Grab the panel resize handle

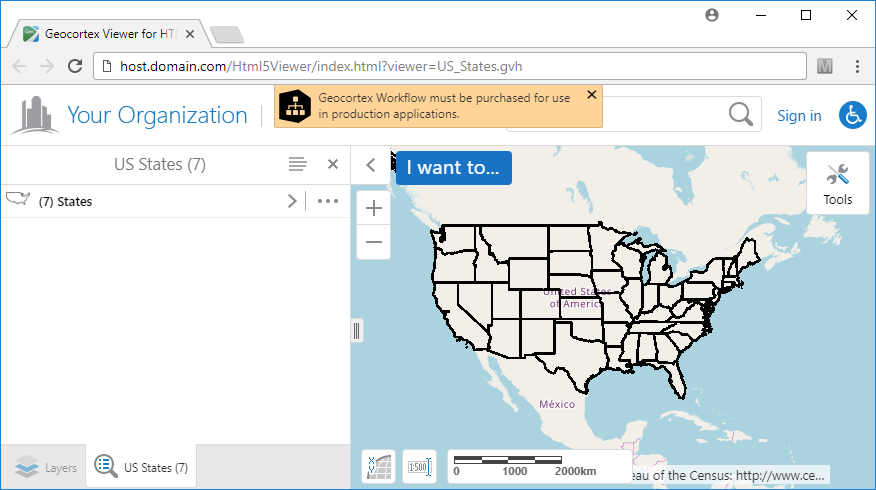[x=356, y=331]
